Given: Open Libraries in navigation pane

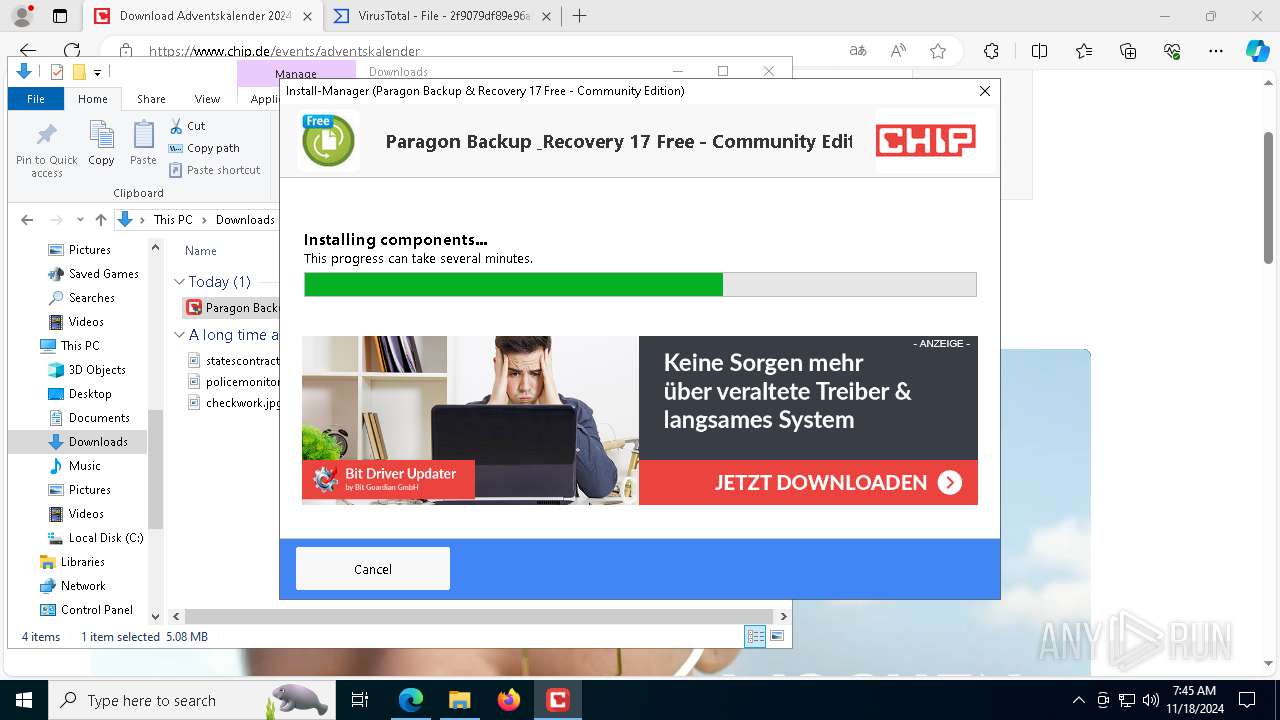Looking at the screenshot, I should point(82,562).
